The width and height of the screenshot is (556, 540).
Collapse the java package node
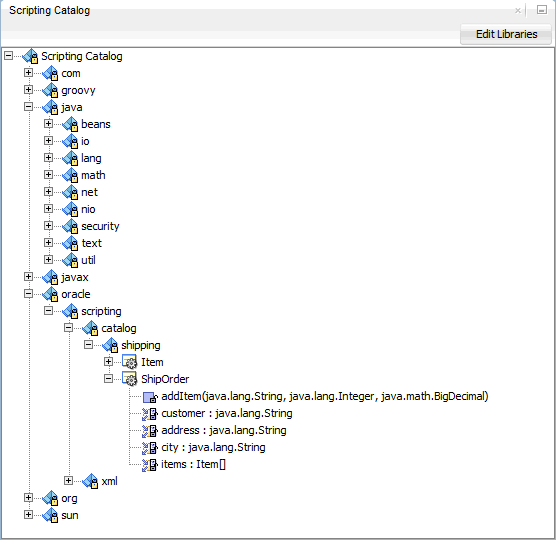28,107
